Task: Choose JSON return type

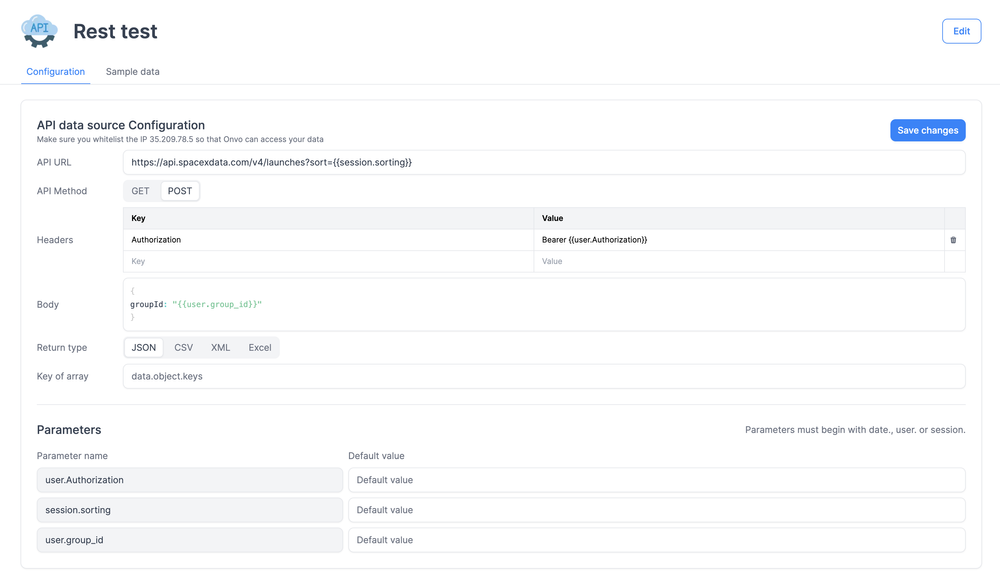Action: tap(144, 348)
